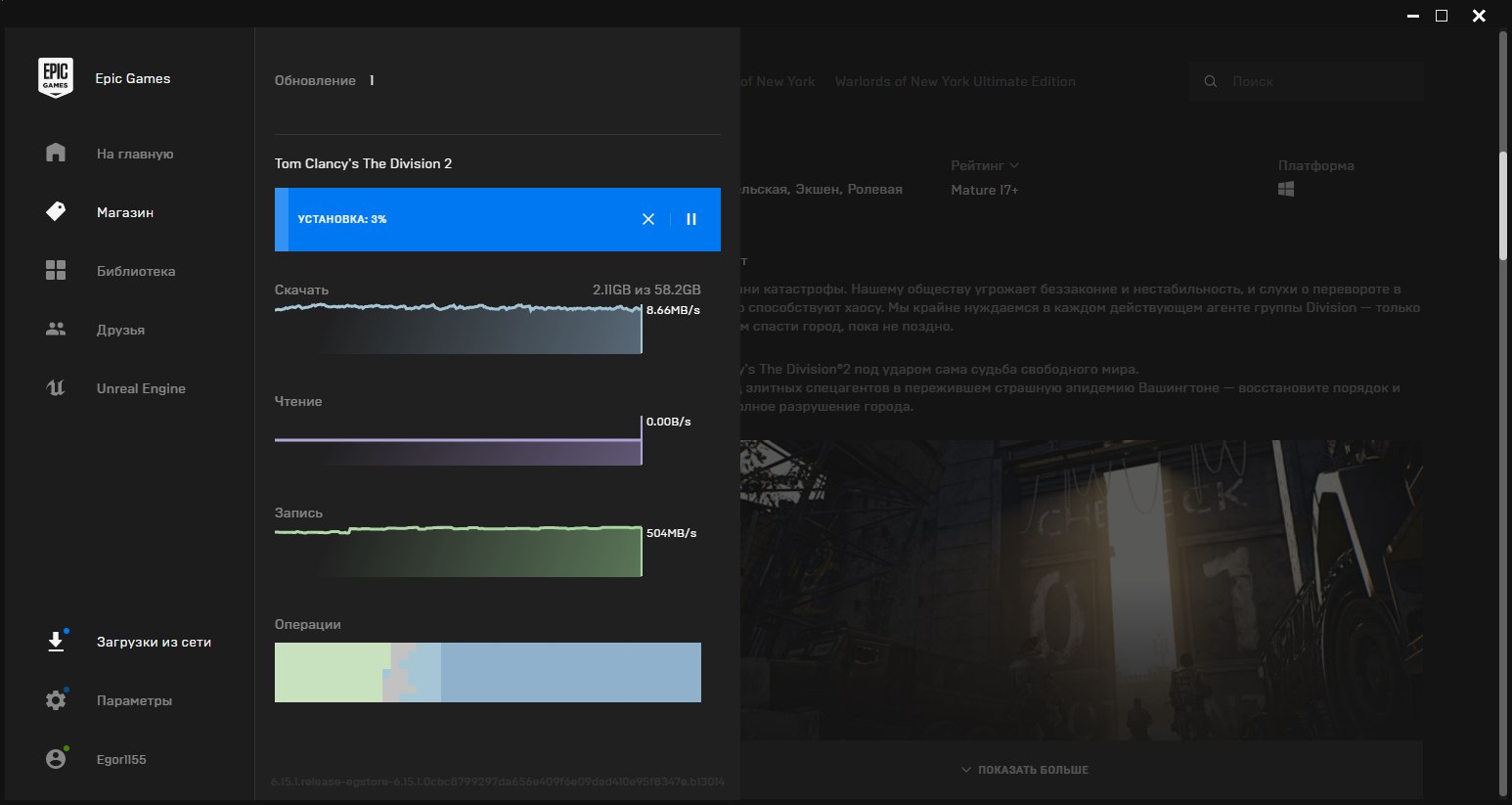Image resolution: width=1512 pixels, height=805 pixels.
Task: Open Библиотека using the grid icon
Action: pos(56,270)
